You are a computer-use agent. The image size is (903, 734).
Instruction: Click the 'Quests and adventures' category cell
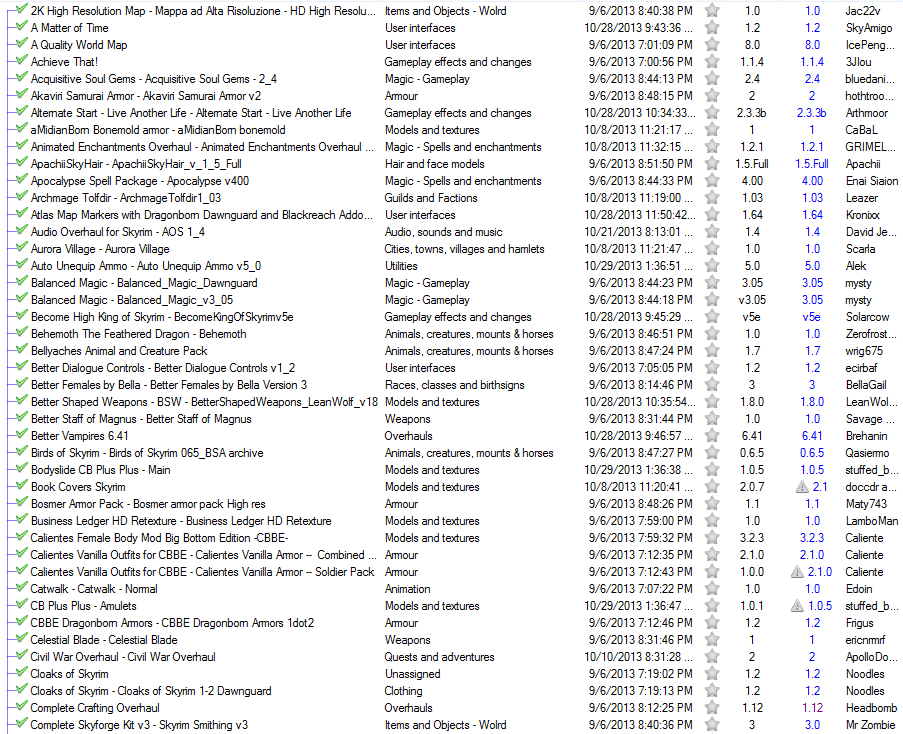tap(439, 657)
